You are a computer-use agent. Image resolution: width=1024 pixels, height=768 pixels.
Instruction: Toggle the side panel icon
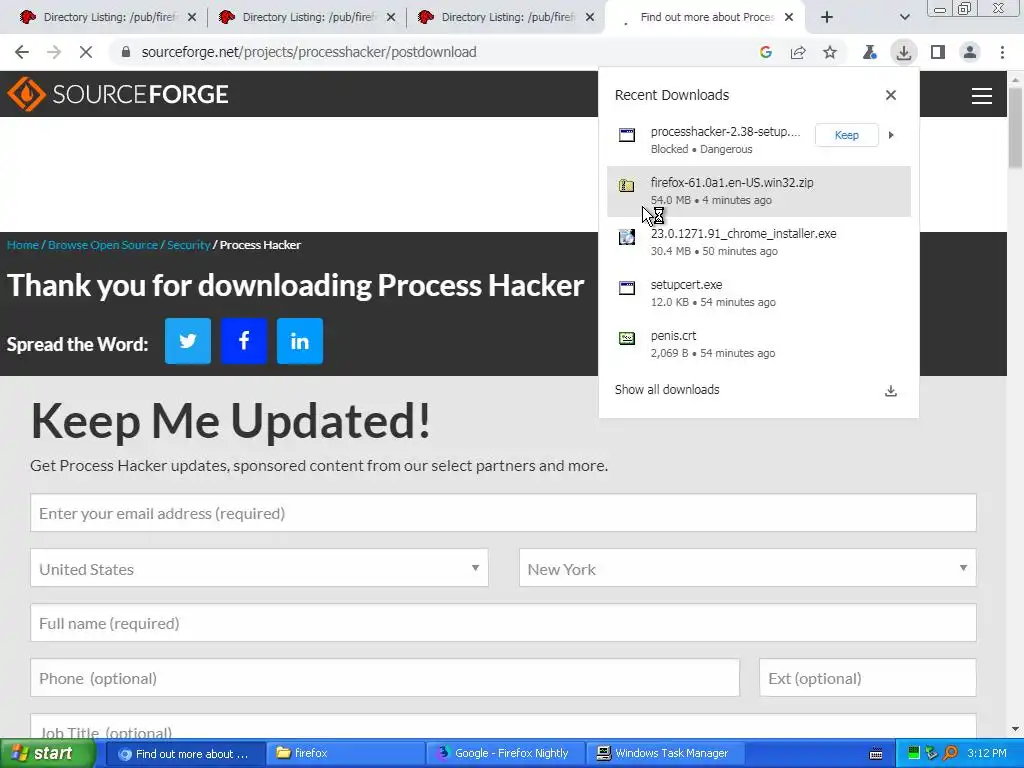(938, 52)
